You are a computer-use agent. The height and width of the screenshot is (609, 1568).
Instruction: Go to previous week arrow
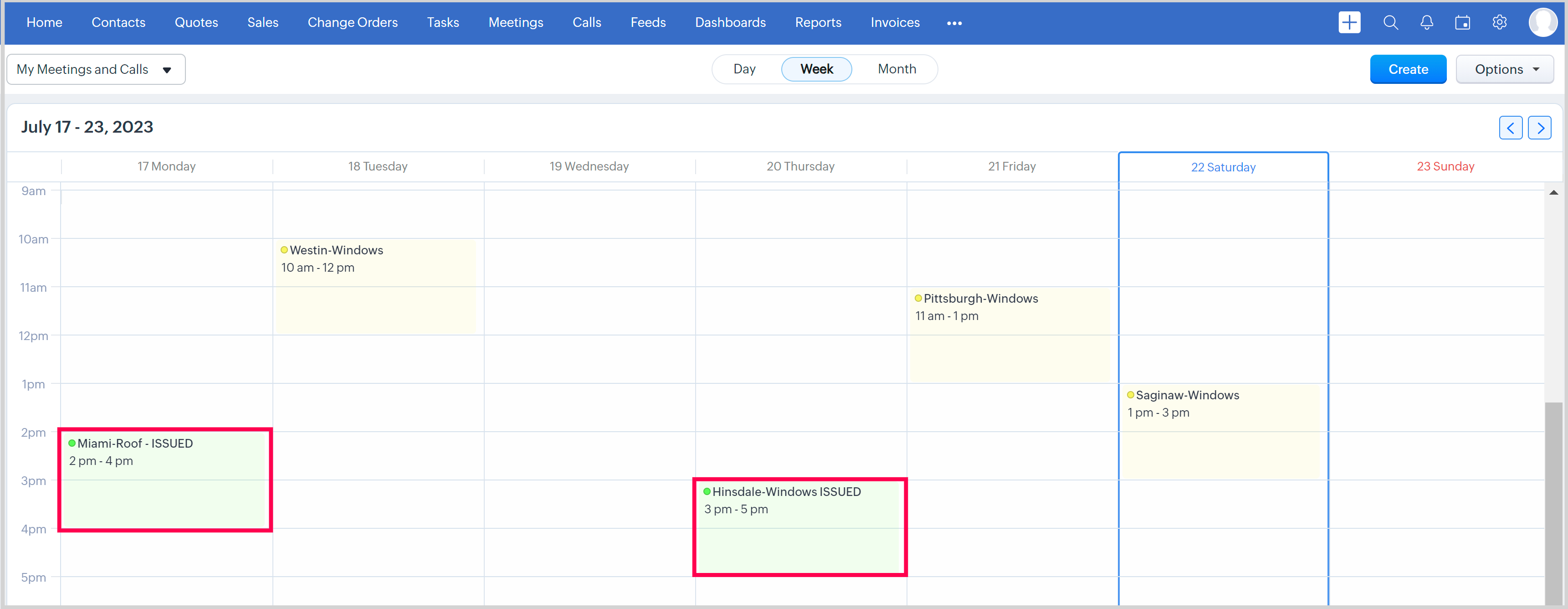click(1510, 128)
